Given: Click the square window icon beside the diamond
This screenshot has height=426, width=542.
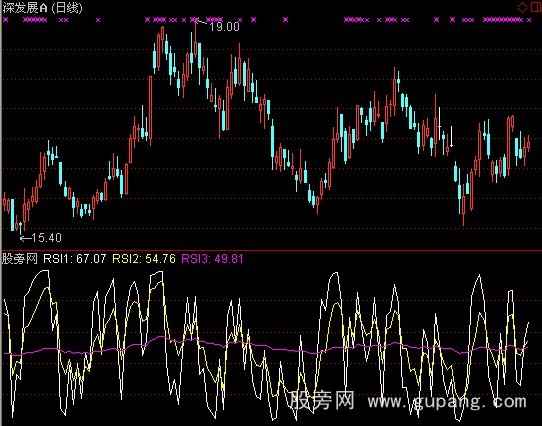Looking at the screenshot, I should tap(536, 7).
